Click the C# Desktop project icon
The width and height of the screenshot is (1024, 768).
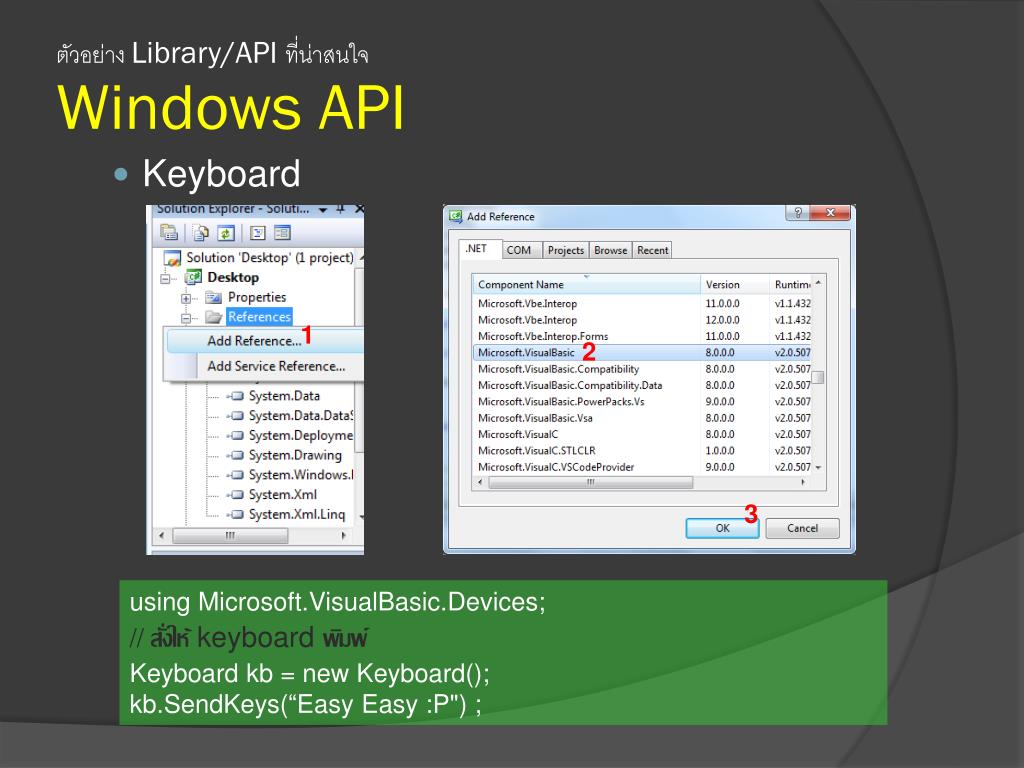(193, 278)
